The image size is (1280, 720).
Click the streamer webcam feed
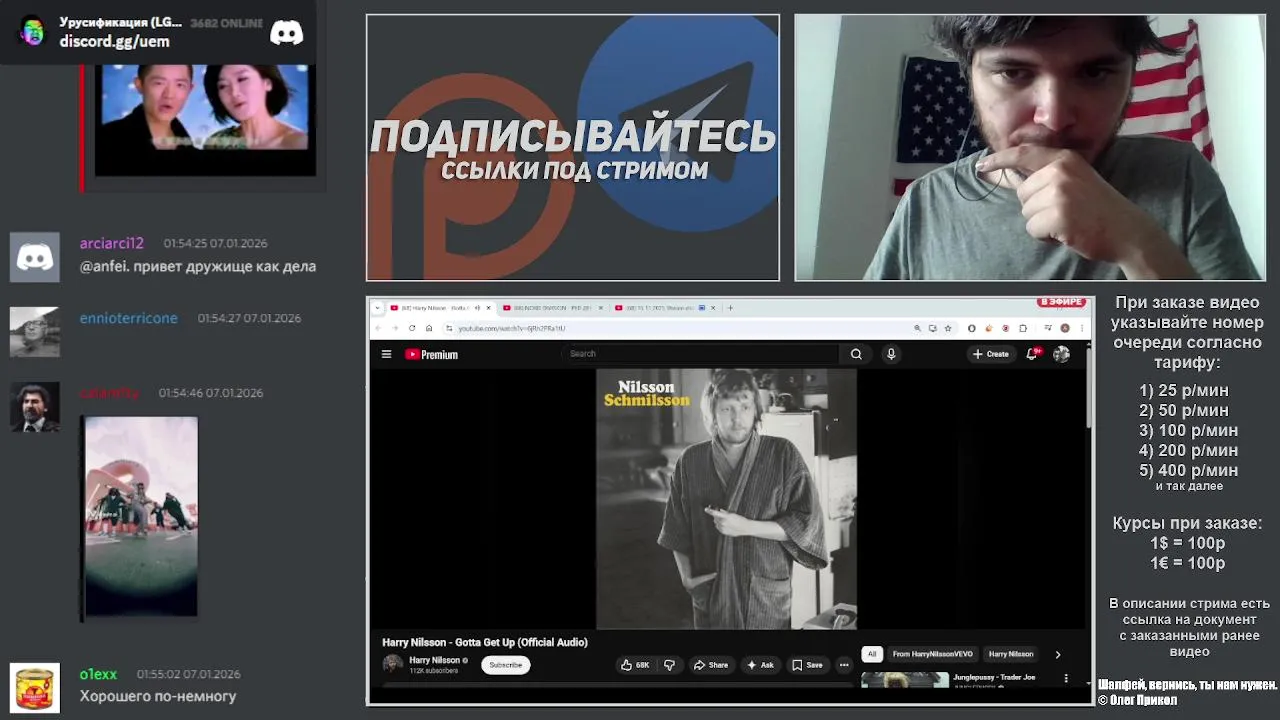tap(1030, 147)
